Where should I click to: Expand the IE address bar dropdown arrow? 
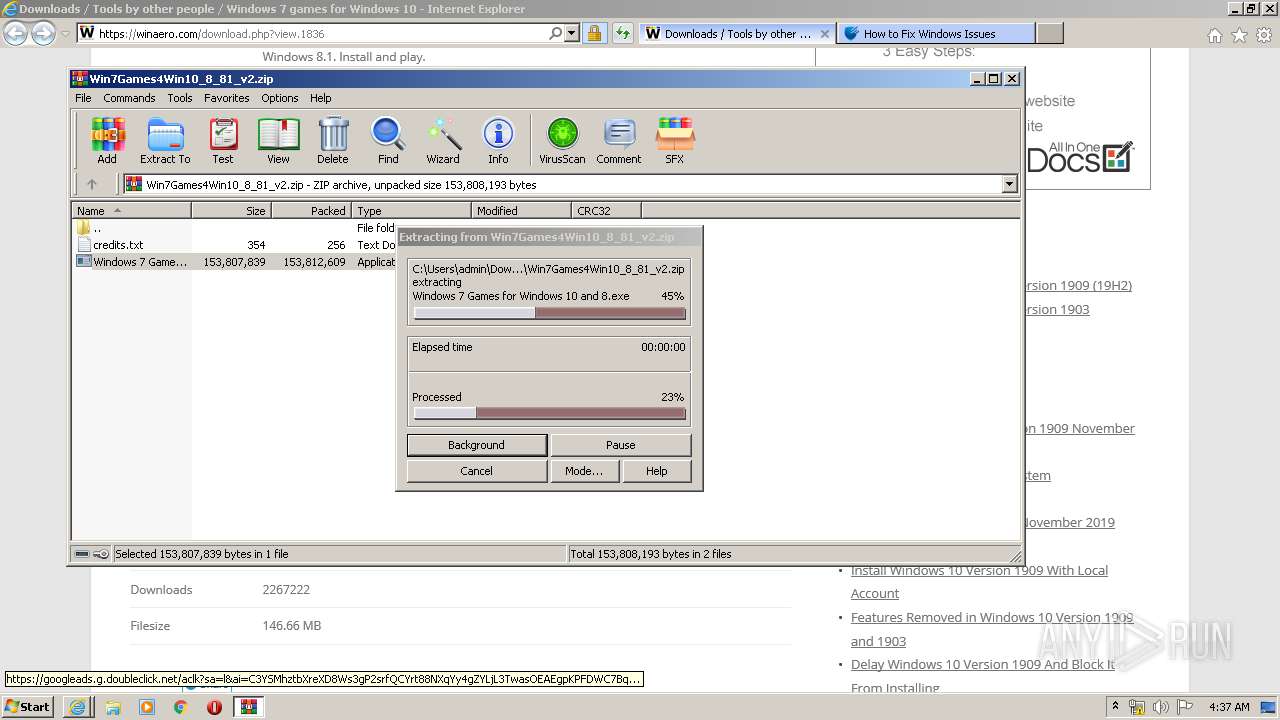click(x=572, y=33)
